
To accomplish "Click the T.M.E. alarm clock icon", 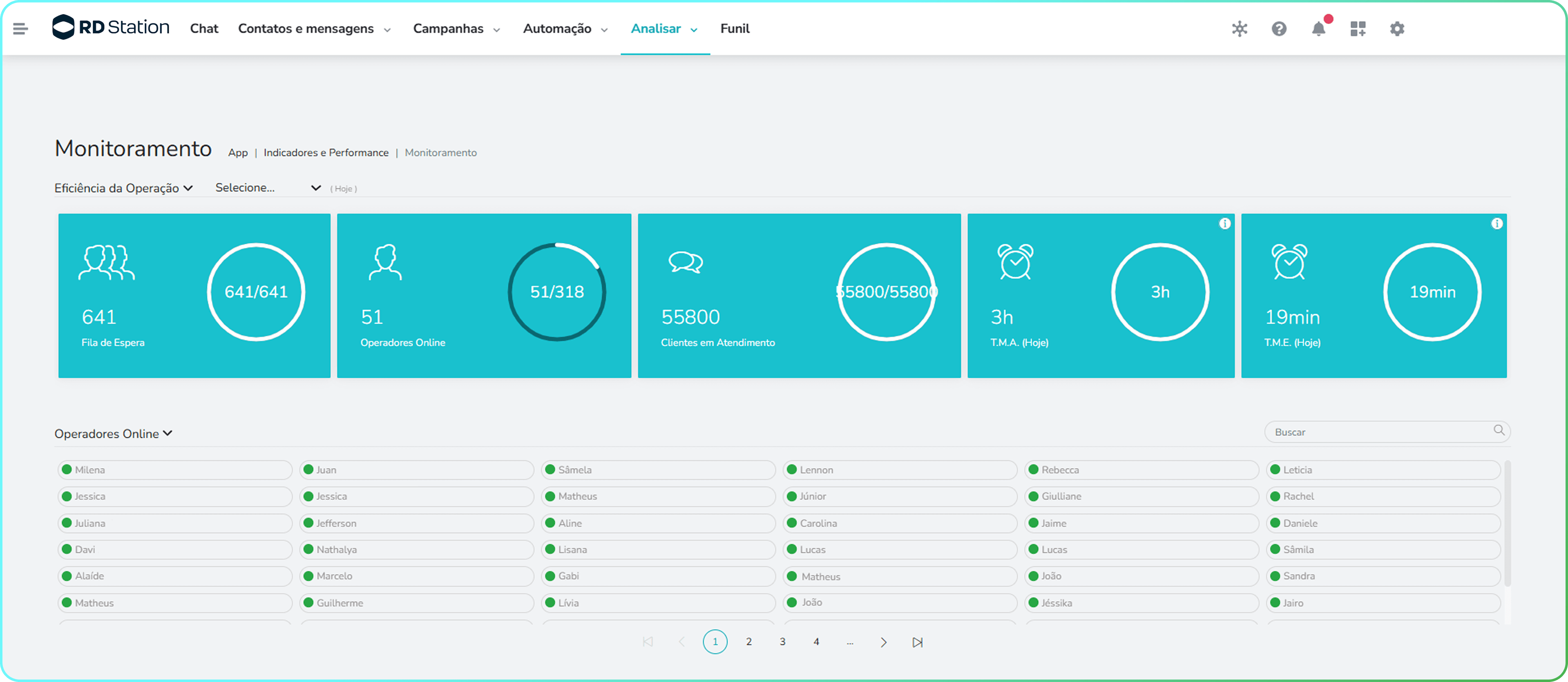I will click(x=1289, y=262).
